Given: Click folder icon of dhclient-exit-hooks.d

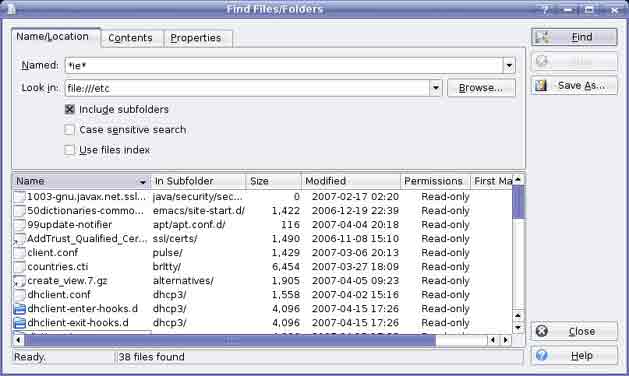Looking at the screenshot, I should (20, 323).
